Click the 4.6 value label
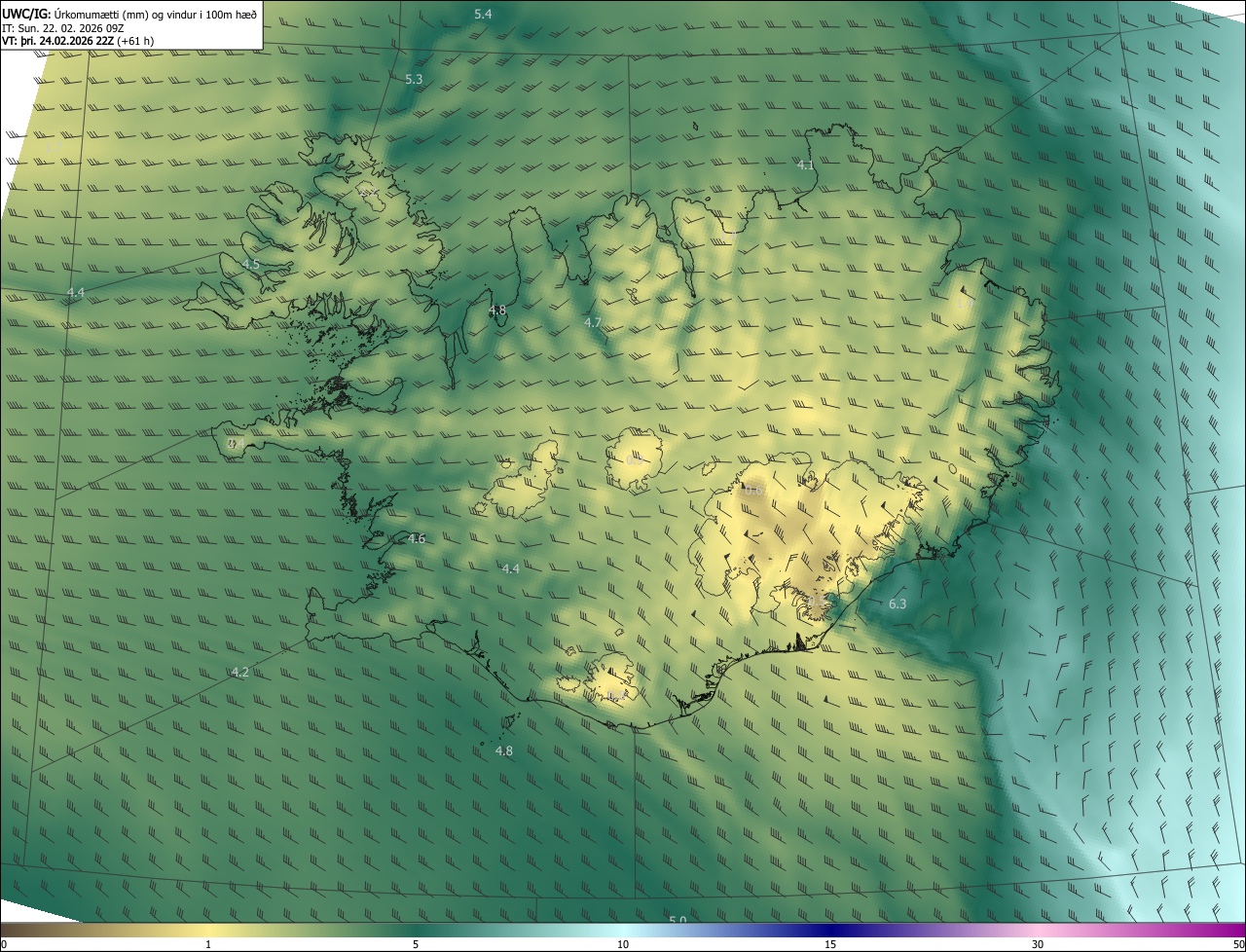This screenshot has height=952, width=1246. [417, 538]
